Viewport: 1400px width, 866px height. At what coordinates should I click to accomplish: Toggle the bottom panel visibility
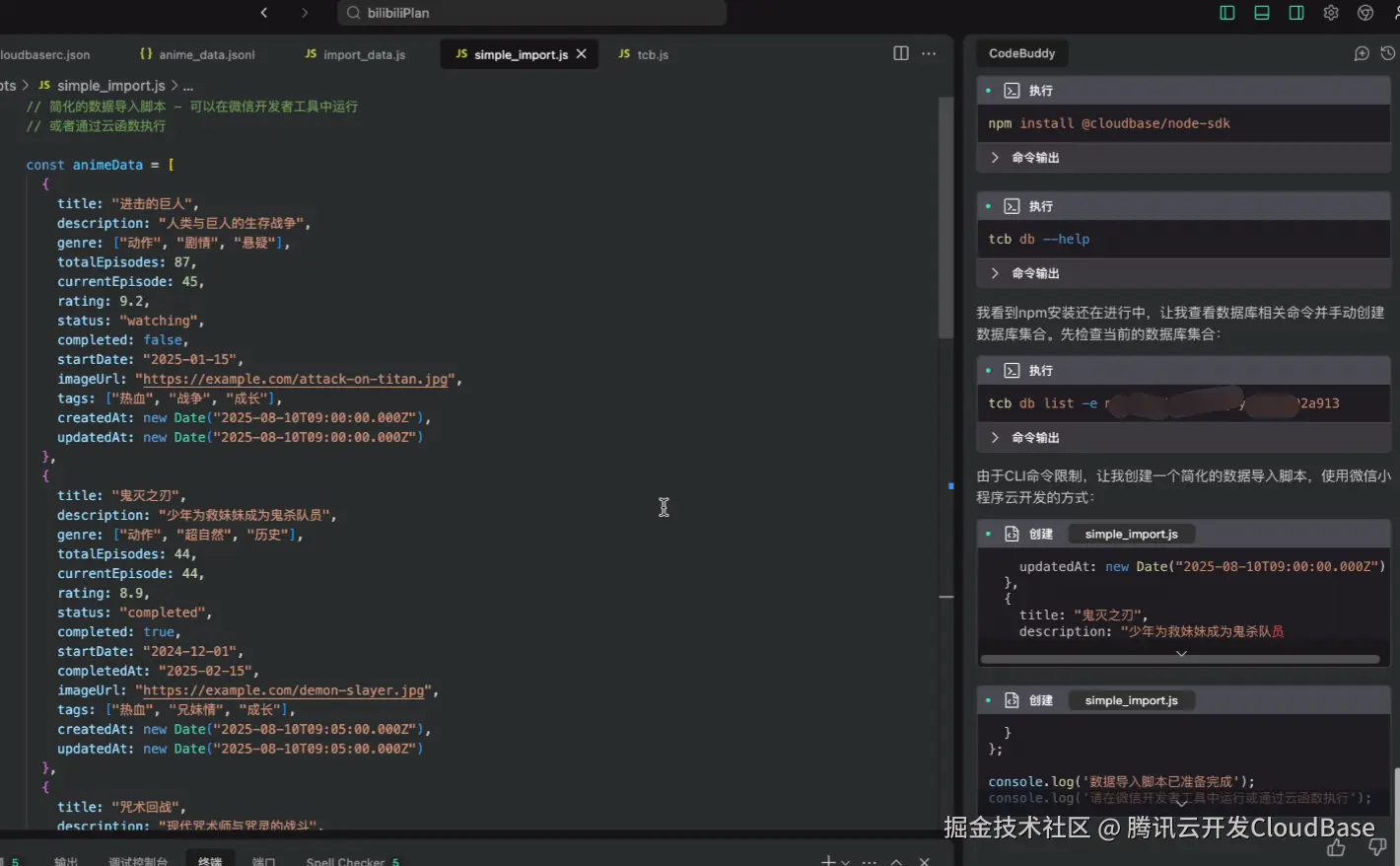click(1261, 13)
